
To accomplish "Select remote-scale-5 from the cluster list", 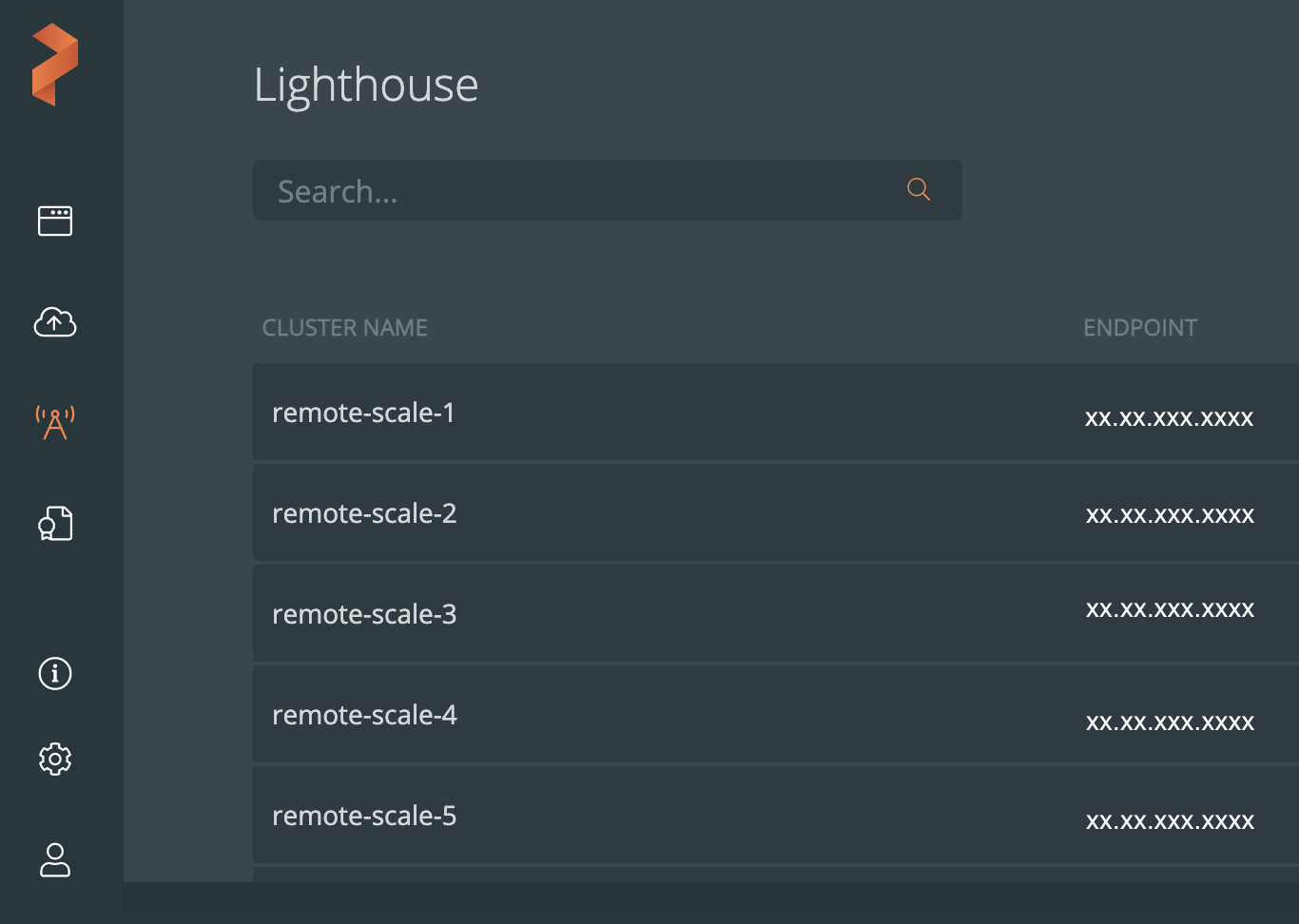I will tap(364, 816).
